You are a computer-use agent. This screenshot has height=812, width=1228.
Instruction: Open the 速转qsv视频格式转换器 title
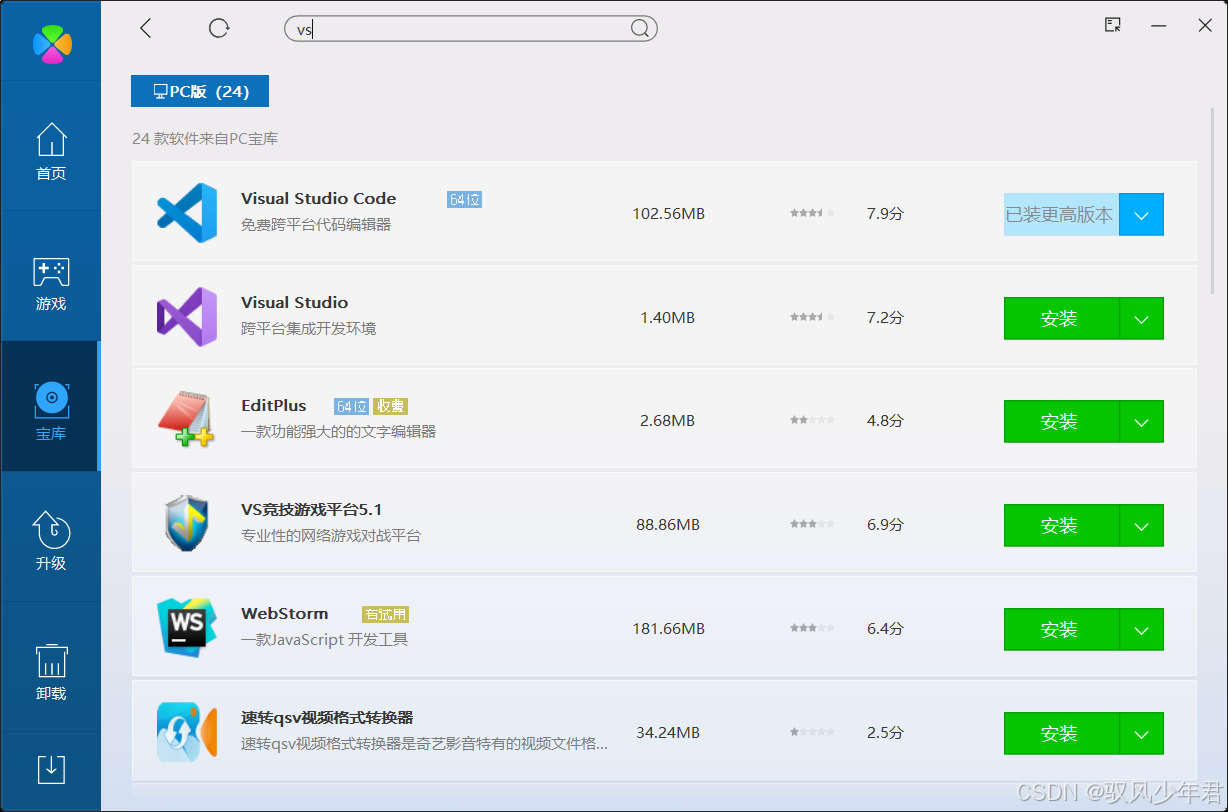(x=327, y=717)
